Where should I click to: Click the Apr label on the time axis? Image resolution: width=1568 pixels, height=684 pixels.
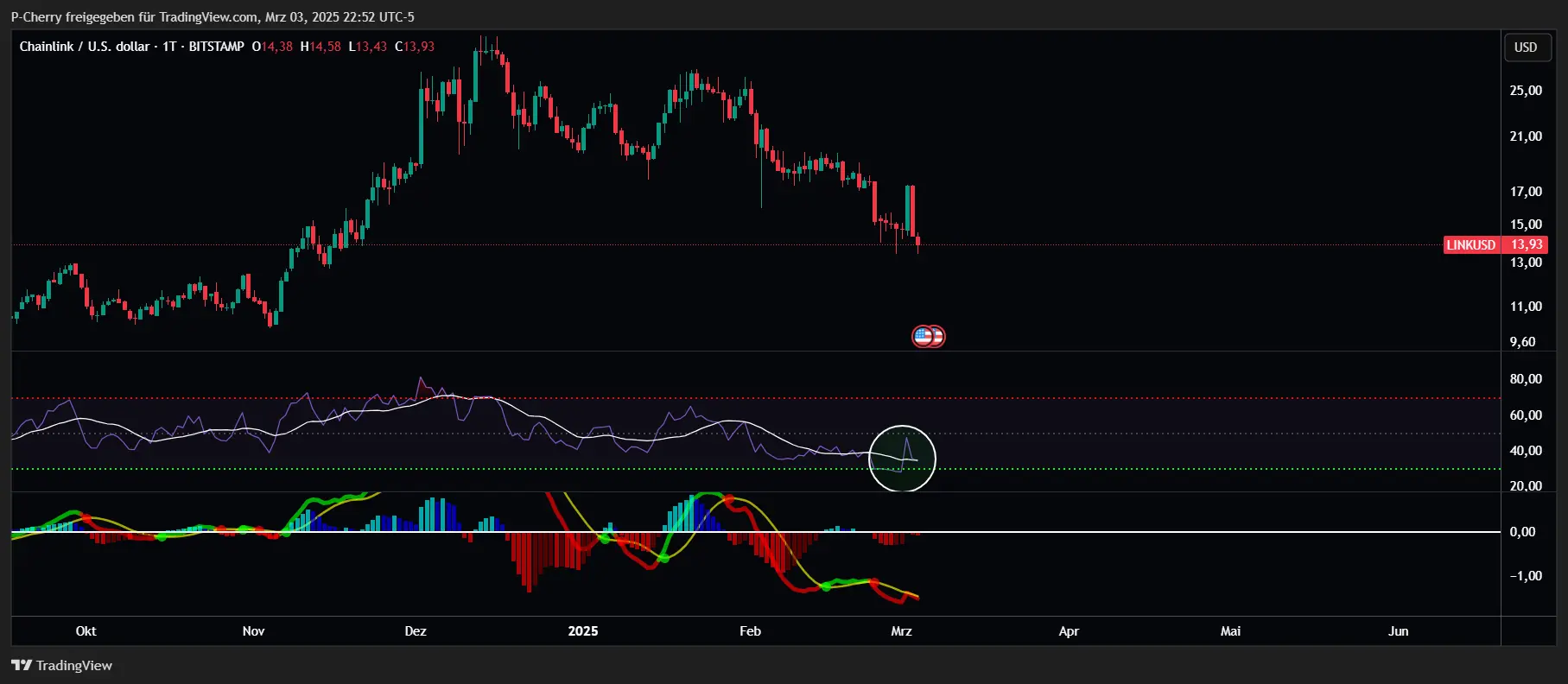tap(1069, 631)
